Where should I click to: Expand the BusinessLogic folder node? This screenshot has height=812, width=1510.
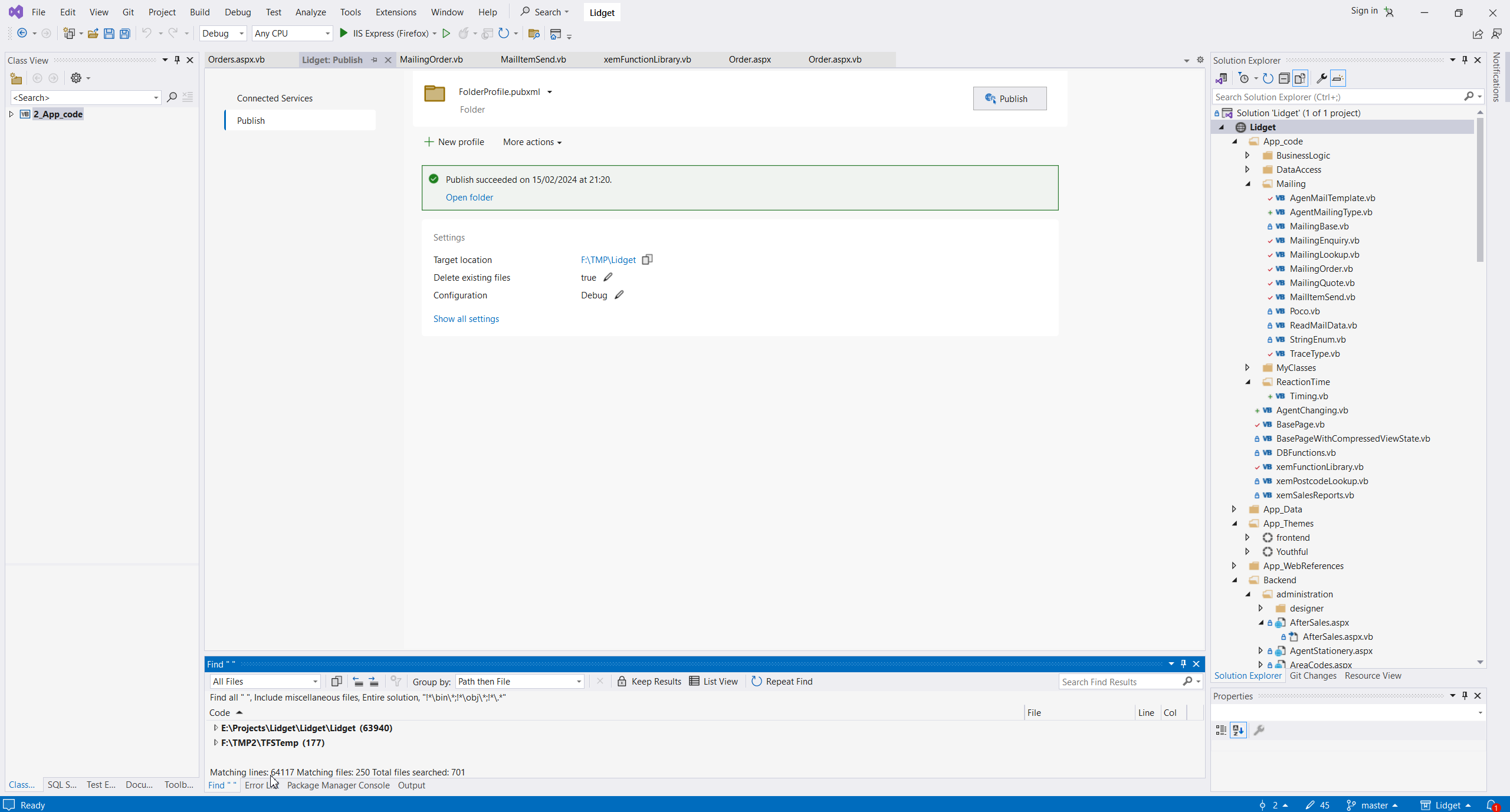click(1248, 155)
